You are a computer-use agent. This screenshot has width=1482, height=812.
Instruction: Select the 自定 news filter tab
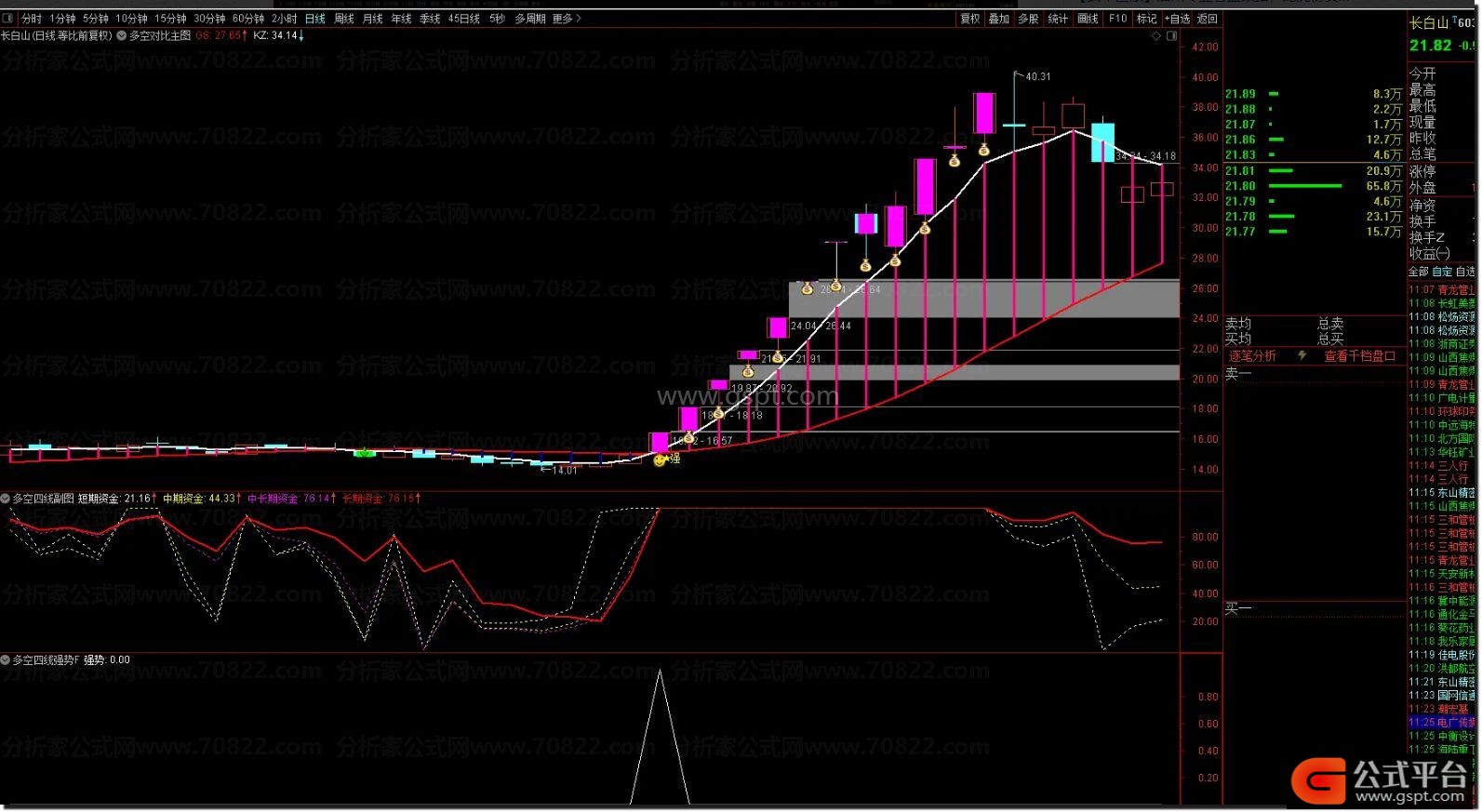1442,272
